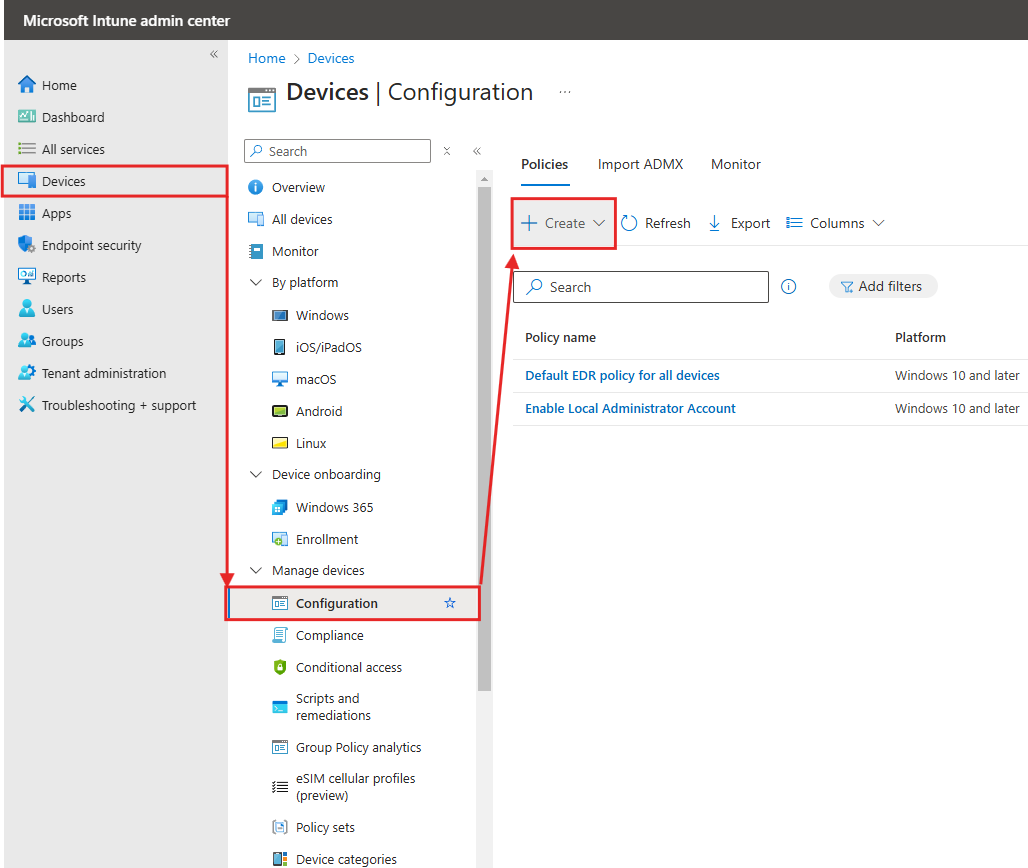Viewport: 1028px width, 868px height.
Task: Click the policy Search field
Action: [x=641, y=287]
